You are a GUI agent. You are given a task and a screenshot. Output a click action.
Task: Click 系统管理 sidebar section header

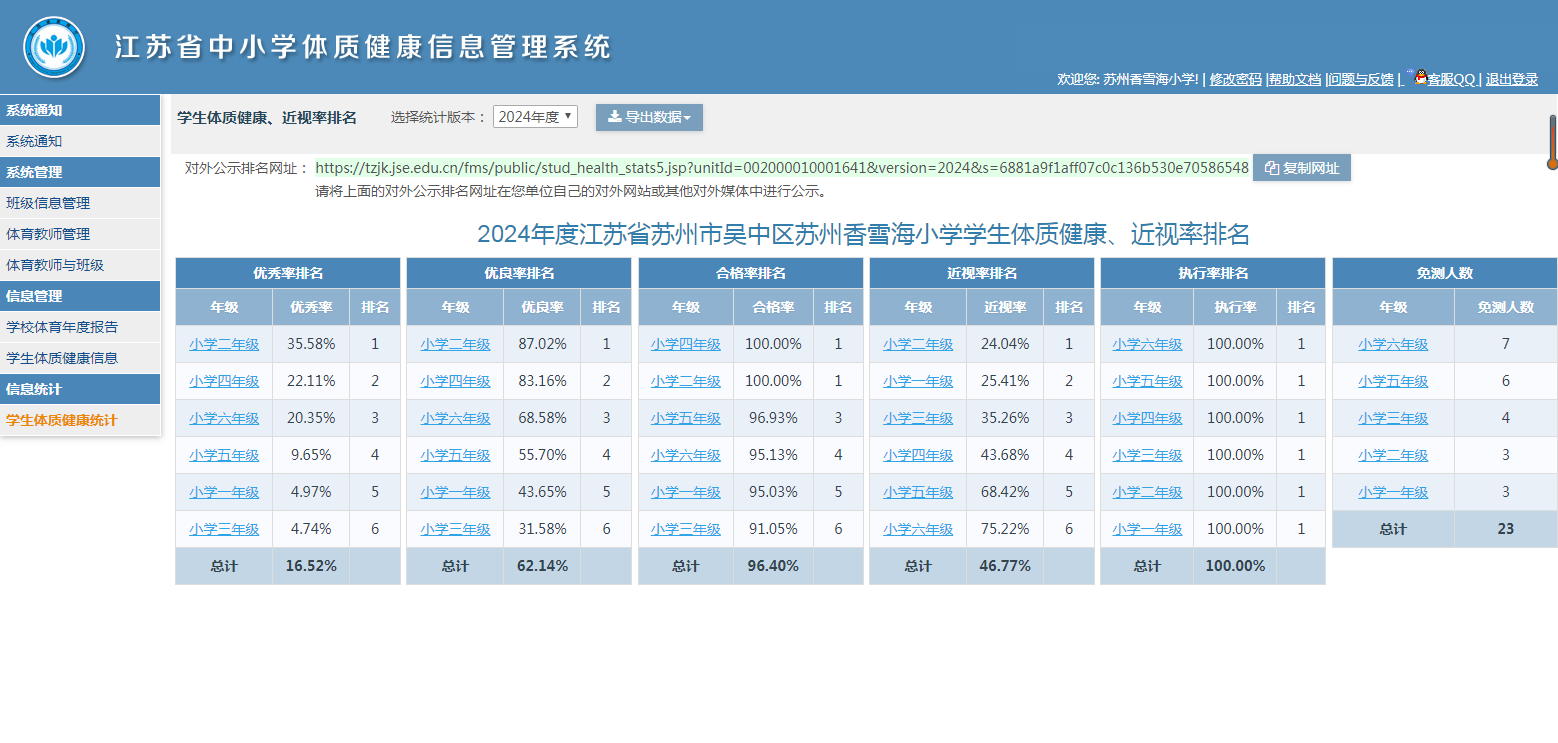click(80, 172)
